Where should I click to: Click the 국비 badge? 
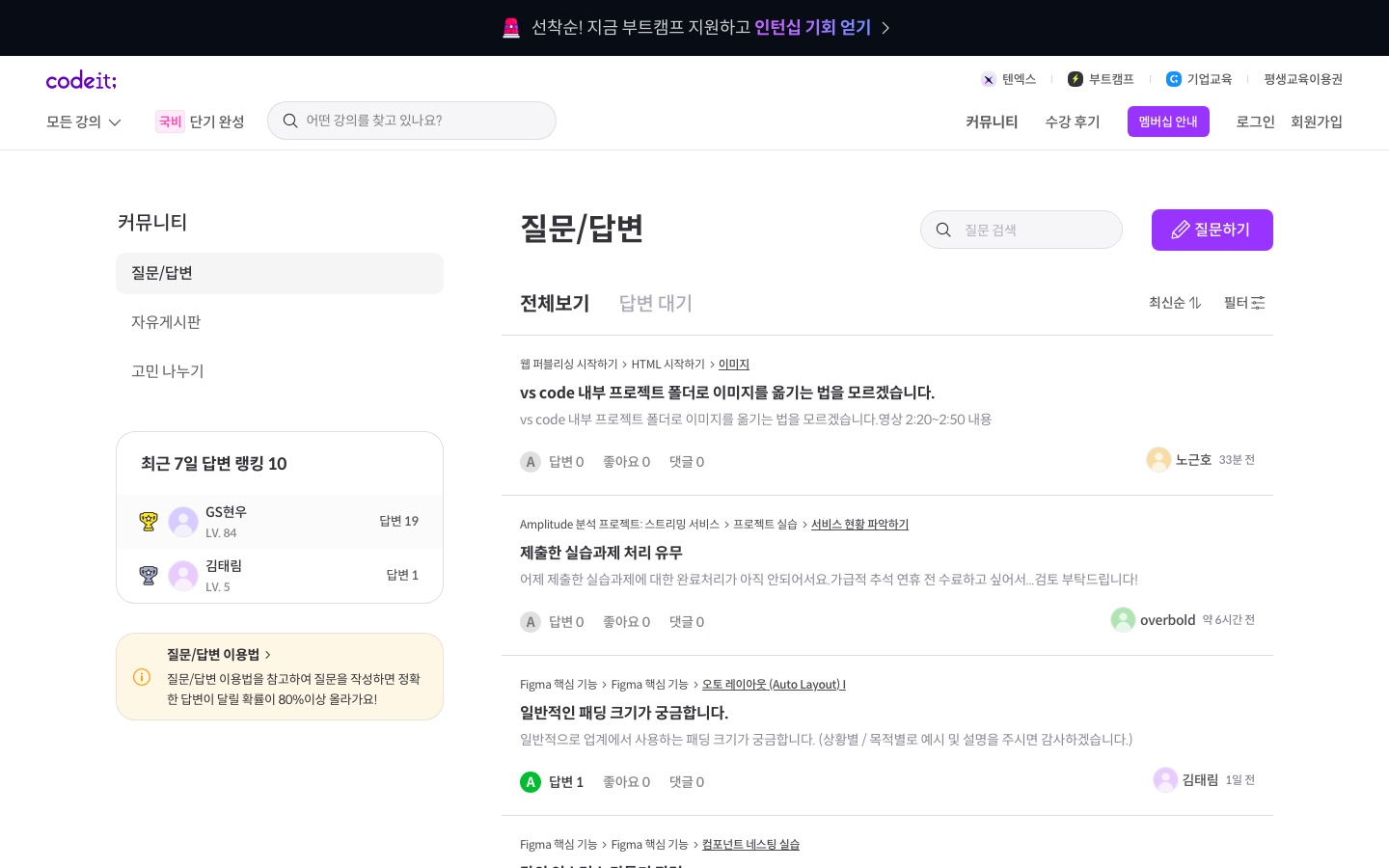coord(170,122)
